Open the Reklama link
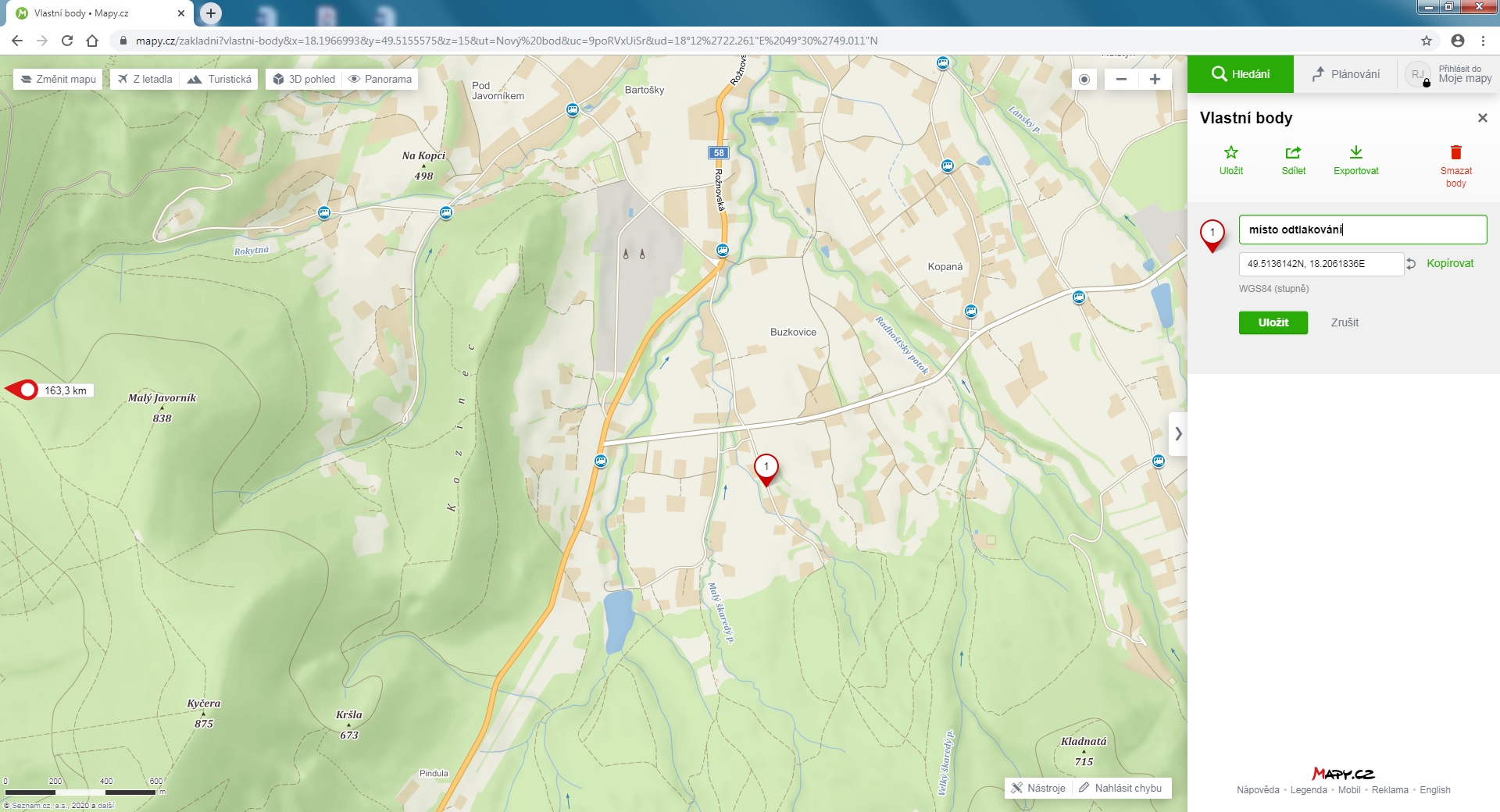 pos(1390,790)
